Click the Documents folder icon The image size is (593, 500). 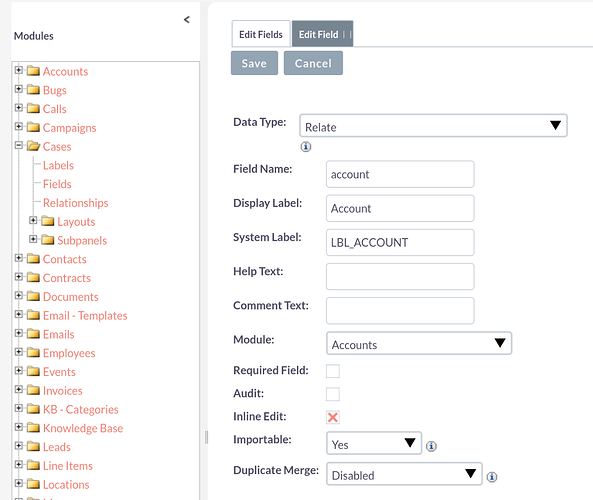pos(33,296)
